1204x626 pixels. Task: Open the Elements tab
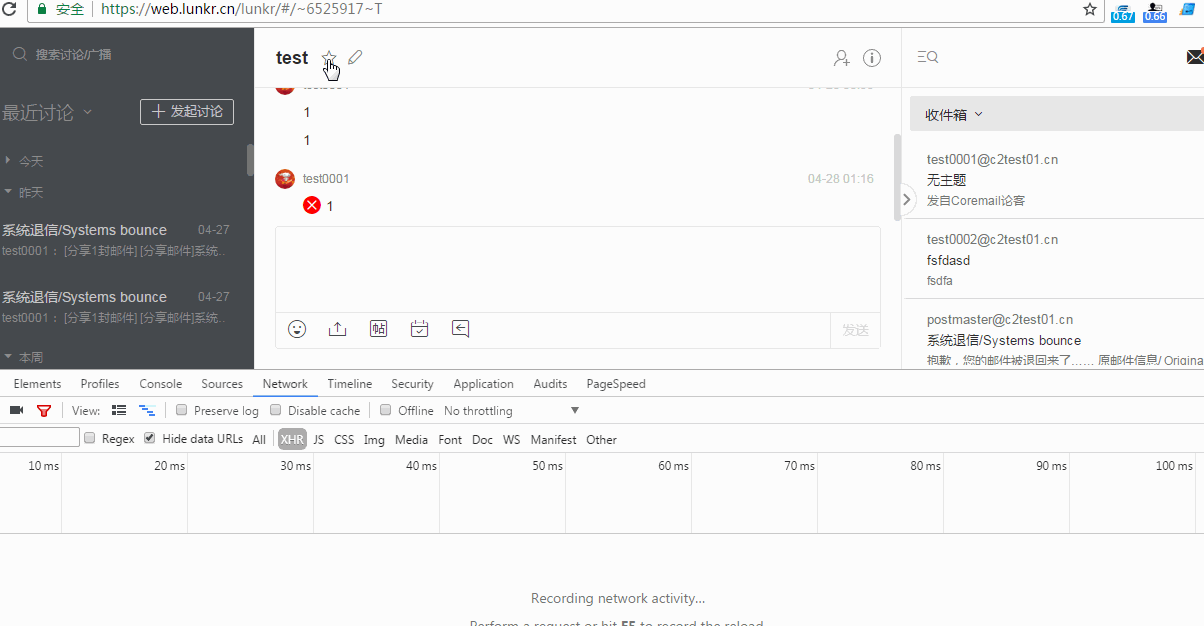coord(37,384)
